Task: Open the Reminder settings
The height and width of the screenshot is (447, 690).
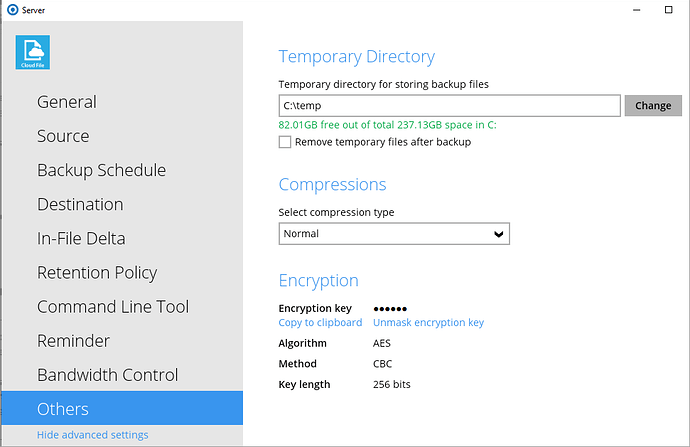Action: pyautogui.click(x=73, y=341)
